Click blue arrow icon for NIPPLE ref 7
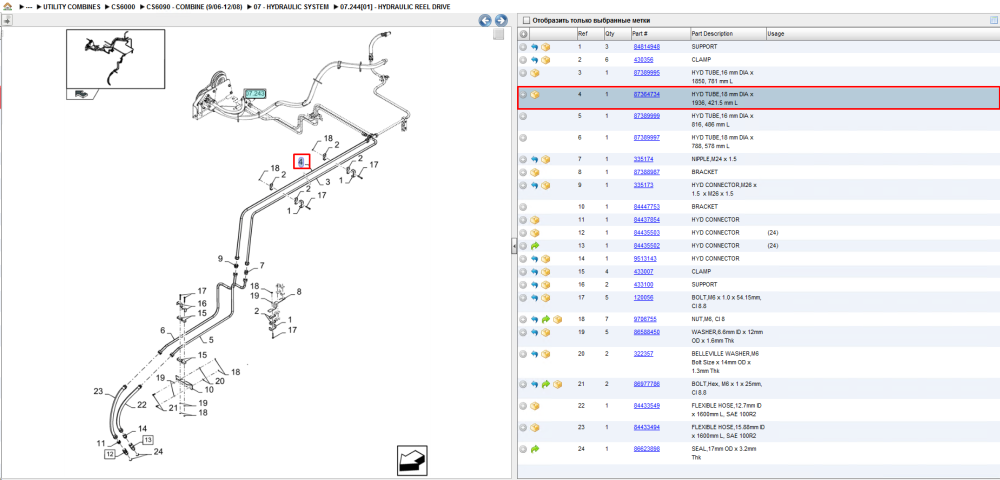Viewport: 1000px width, 480px height. coord(534,159)
